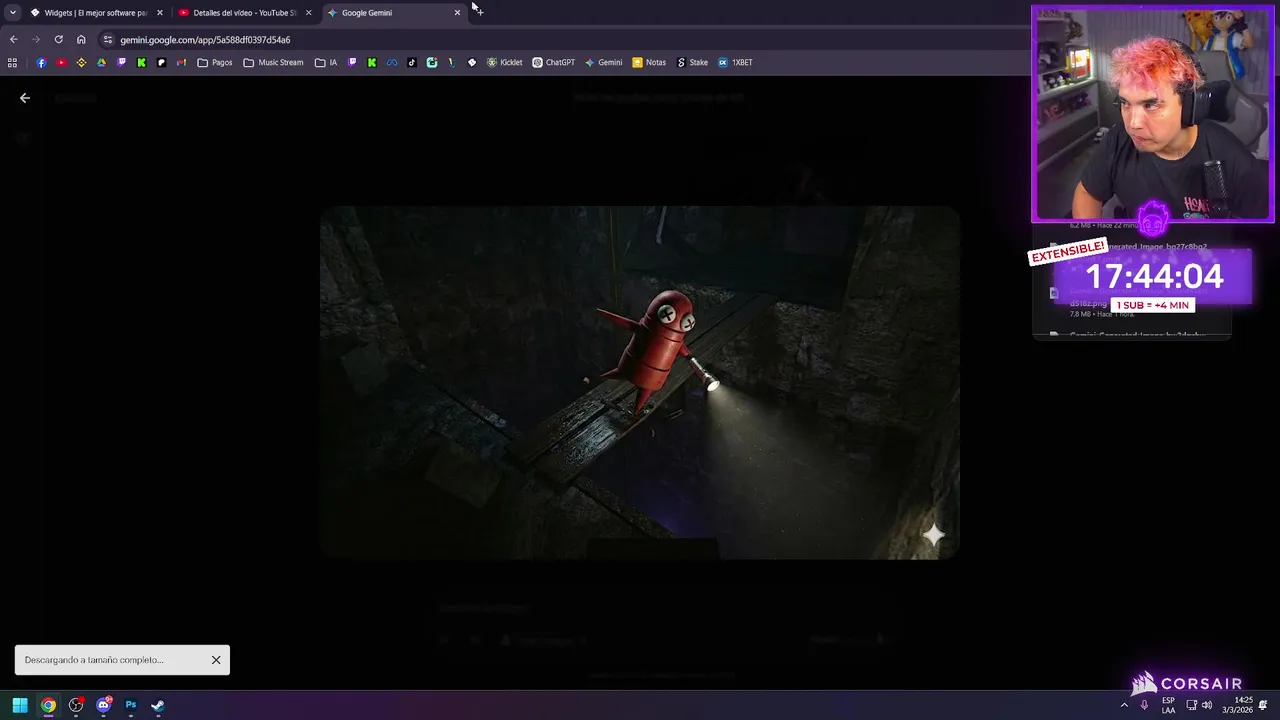Open the Stake bookmark
This screenshot has width=1280, height=720.
click(692, 62)
